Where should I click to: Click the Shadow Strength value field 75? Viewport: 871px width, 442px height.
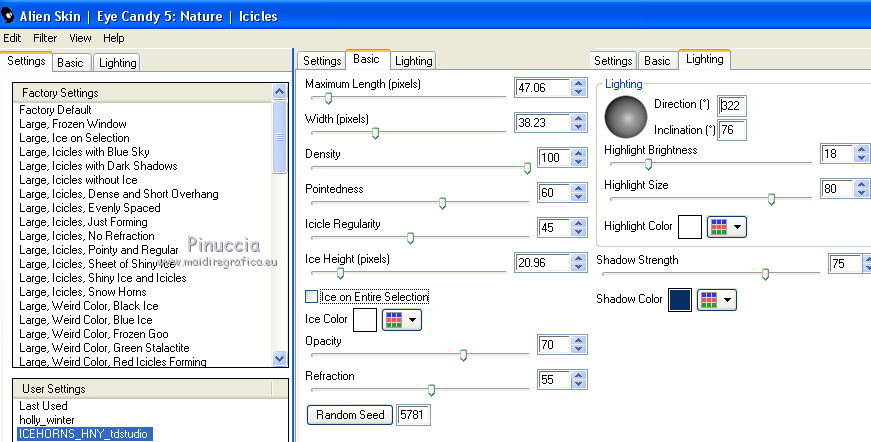[845, 264]
